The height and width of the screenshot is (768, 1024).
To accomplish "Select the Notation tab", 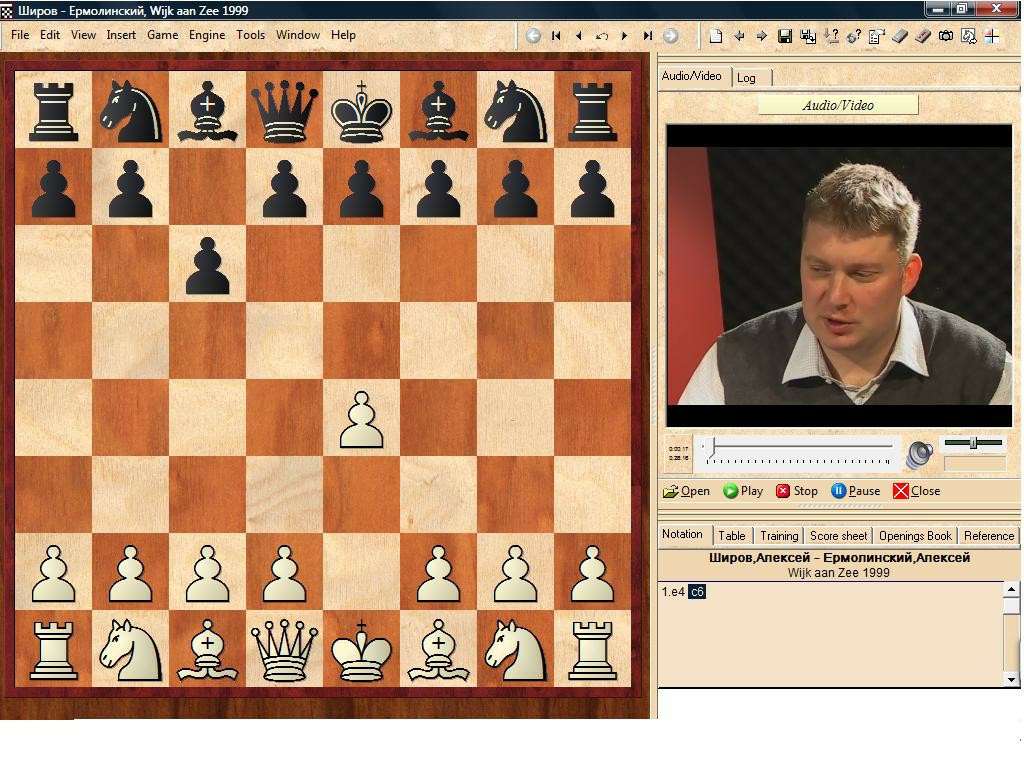I will (x=682, y=534).
